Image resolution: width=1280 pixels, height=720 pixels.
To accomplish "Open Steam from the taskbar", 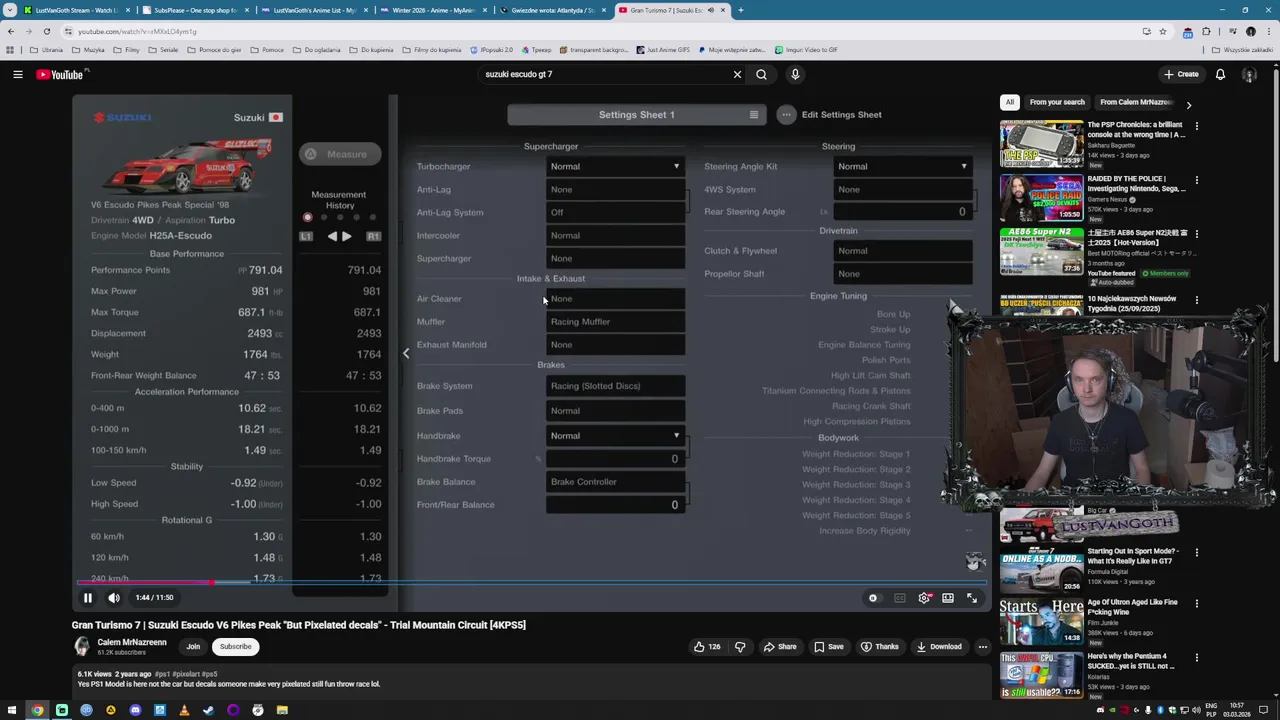I will [208, 710].
